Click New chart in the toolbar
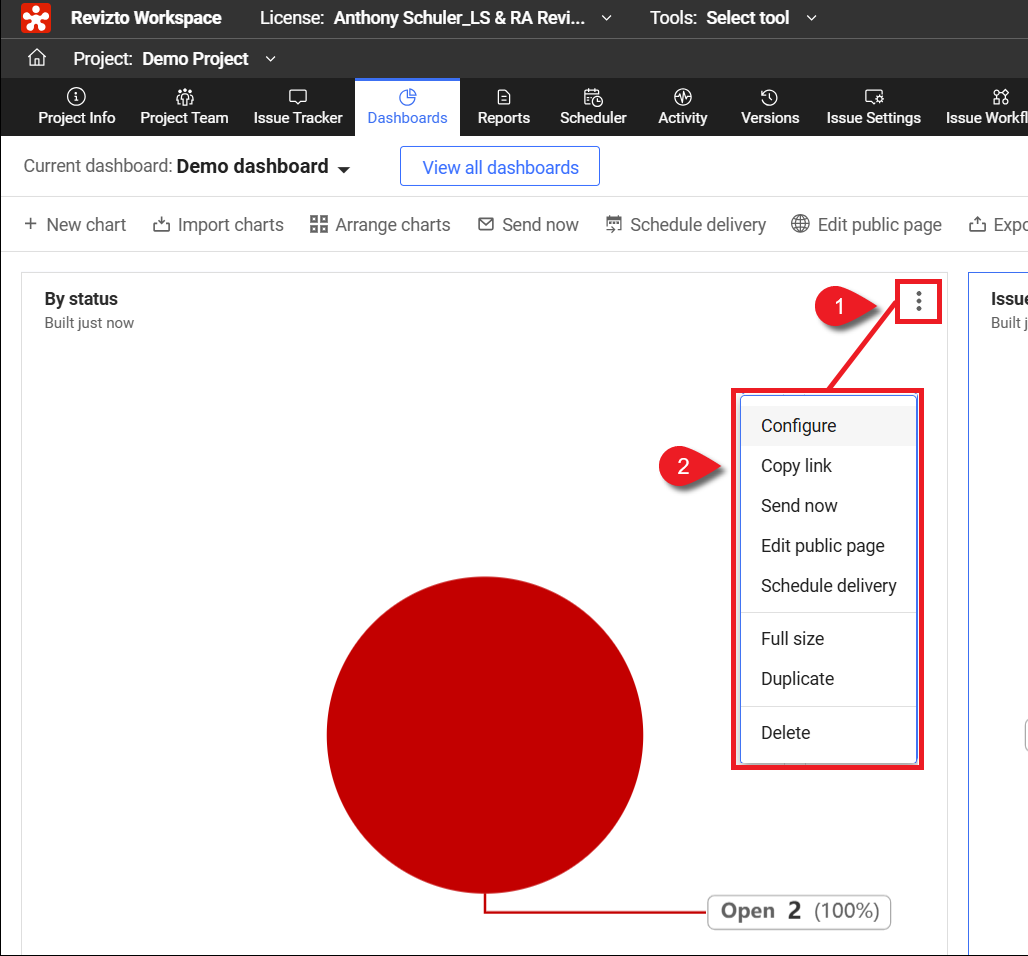The width and height of the screenshot is (1028, 956). (75, 225)
